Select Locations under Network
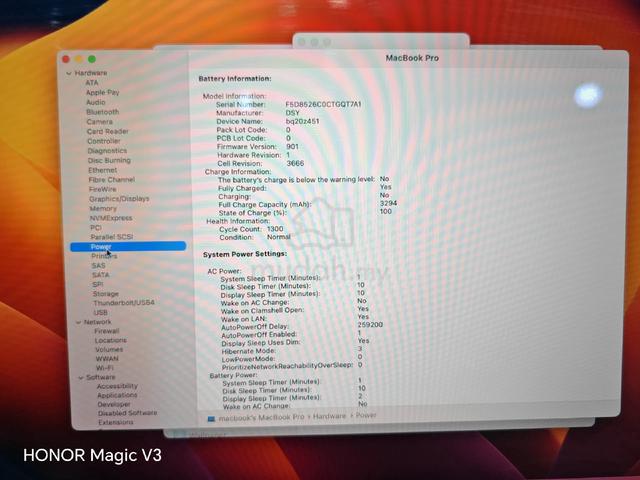 pos(111,340)
